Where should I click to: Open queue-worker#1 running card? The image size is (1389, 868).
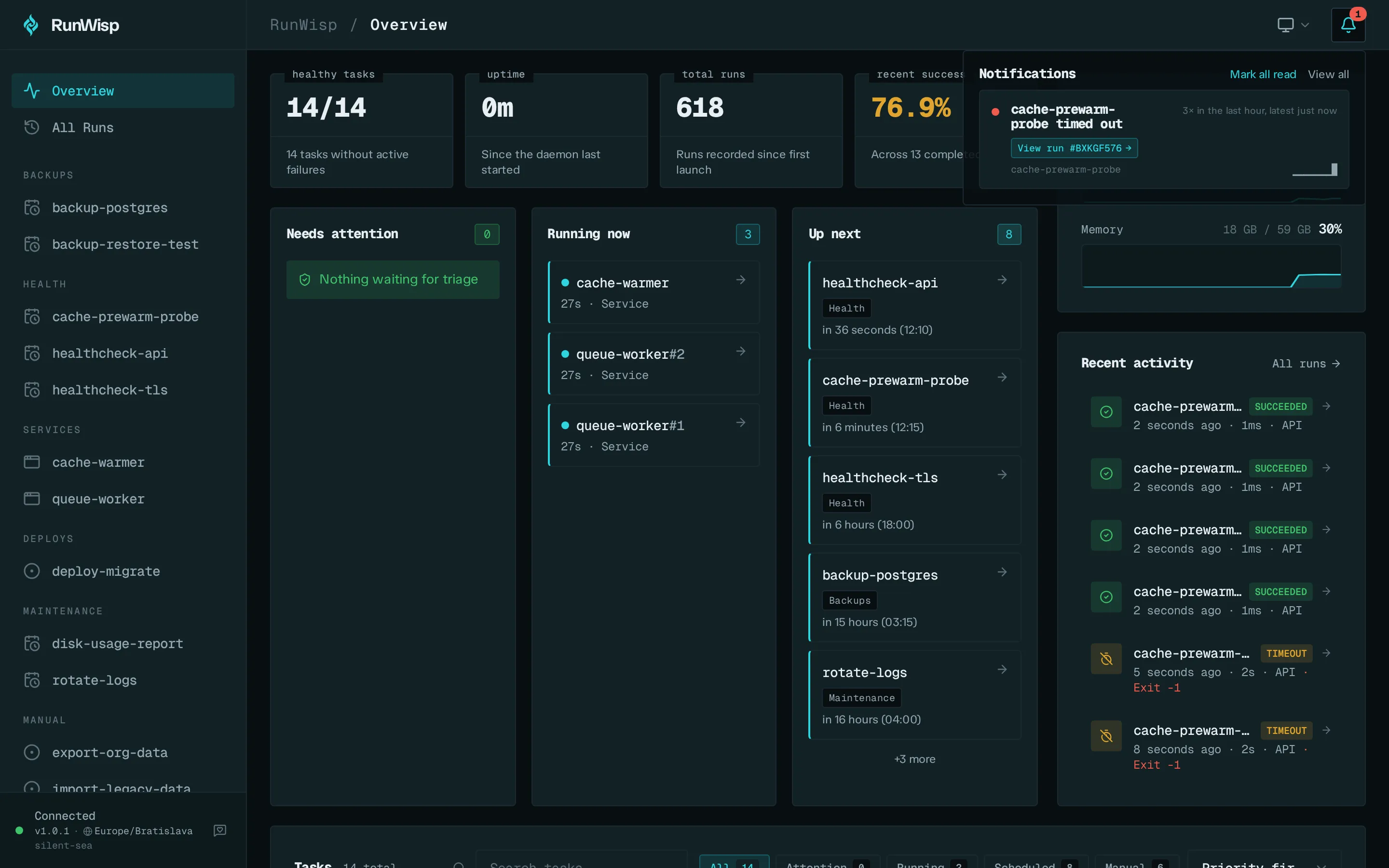click(x=654, y=435)
